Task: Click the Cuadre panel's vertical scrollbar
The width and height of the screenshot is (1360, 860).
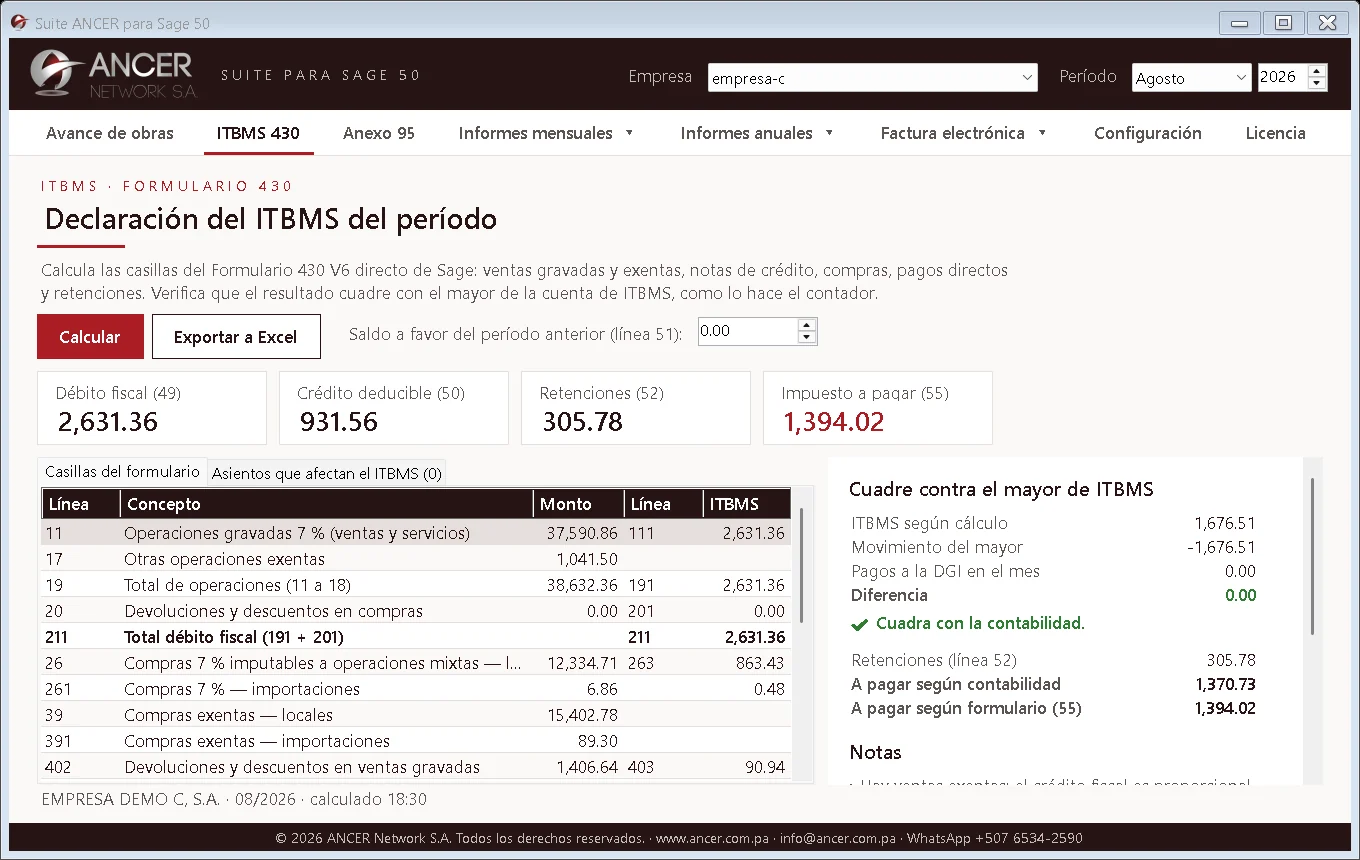Action: [1312, 556]
